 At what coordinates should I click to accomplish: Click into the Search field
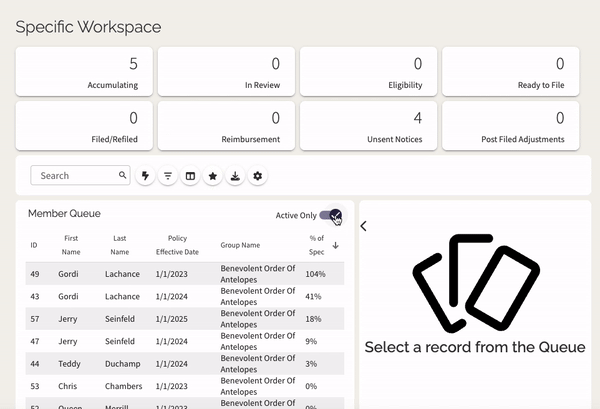click(x=80, y=175)
